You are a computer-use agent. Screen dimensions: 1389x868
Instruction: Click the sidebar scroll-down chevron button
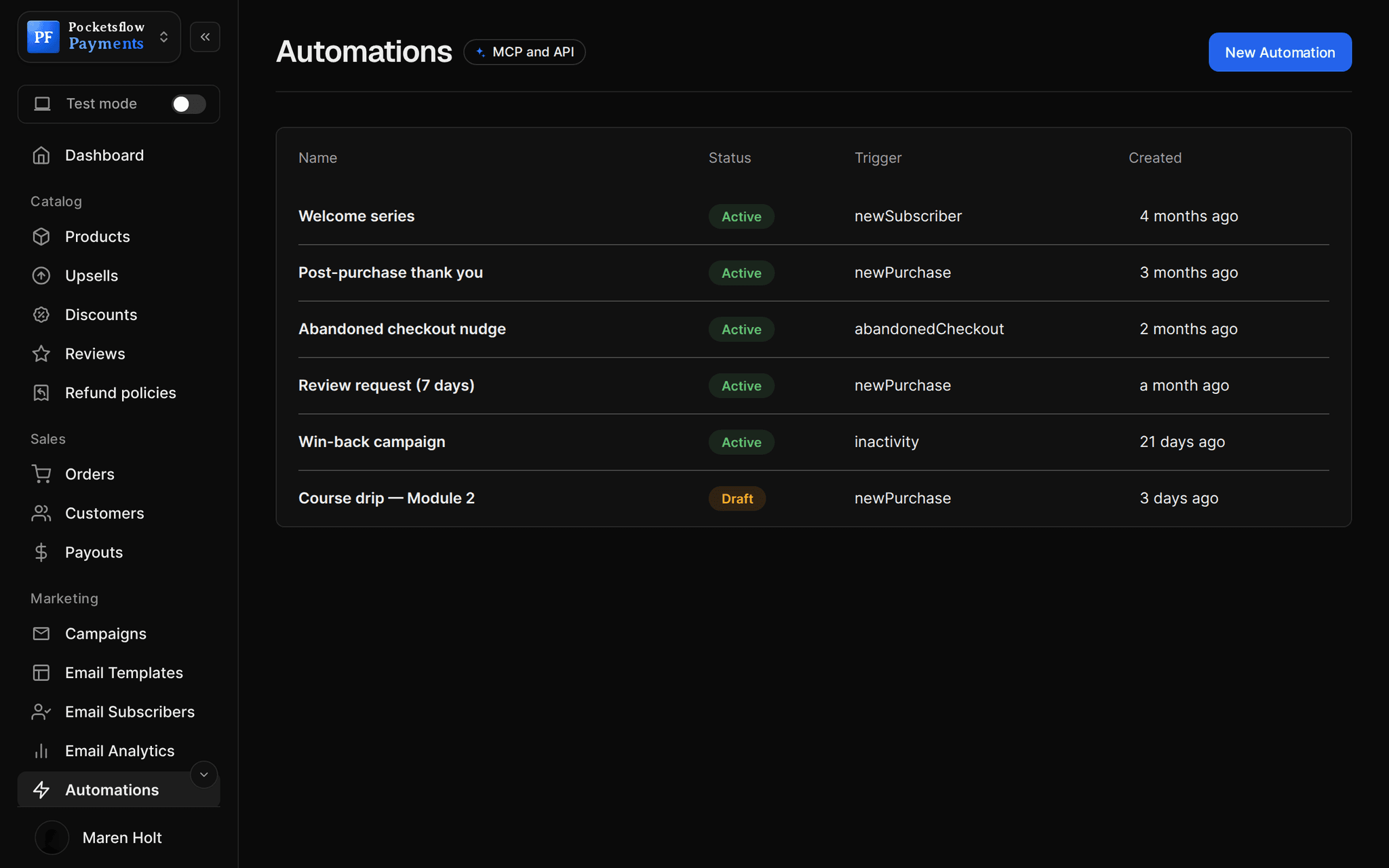click(x=203, y=774)
